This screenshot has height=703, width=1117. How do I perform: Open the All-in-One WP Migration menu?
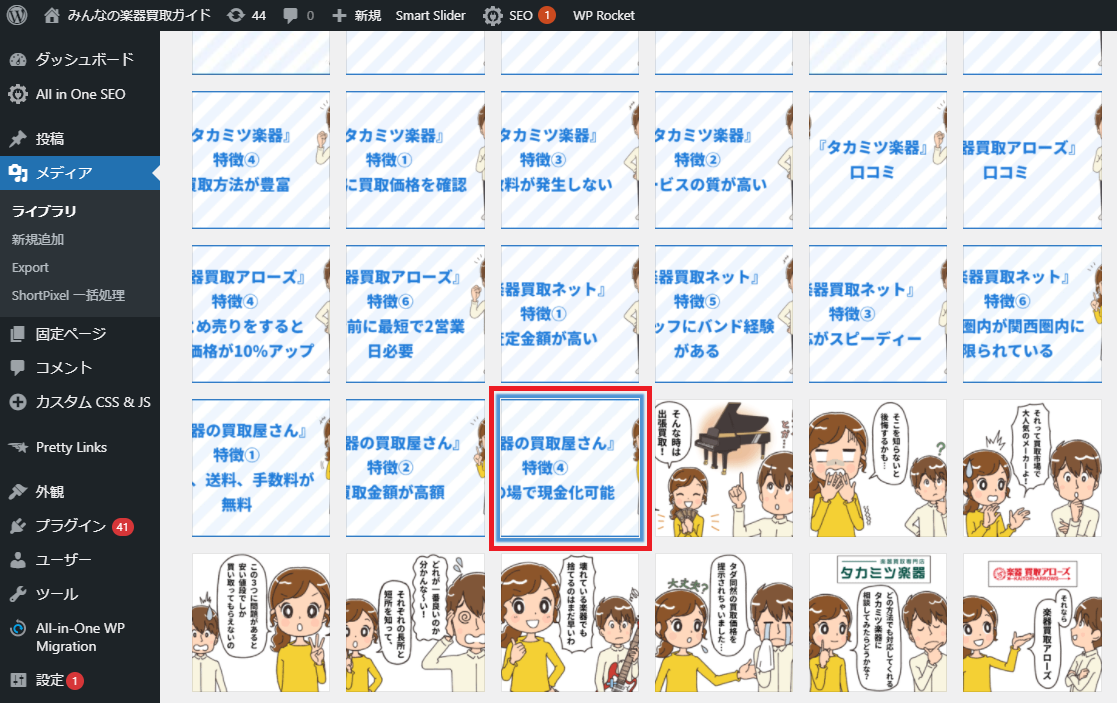coord(80,637)
